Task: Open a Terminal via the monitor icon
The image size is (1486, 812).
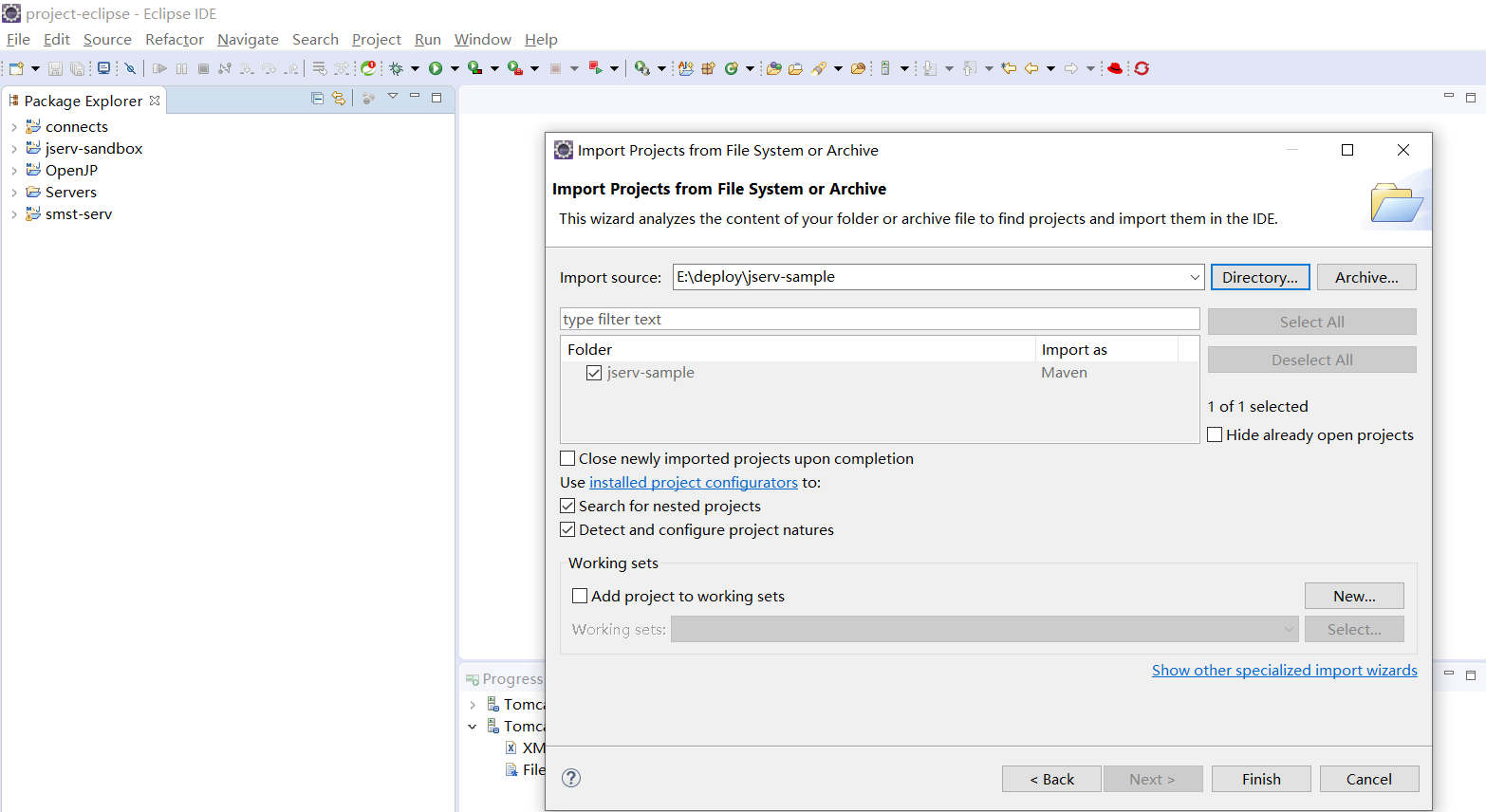Action: pos(103,68)
